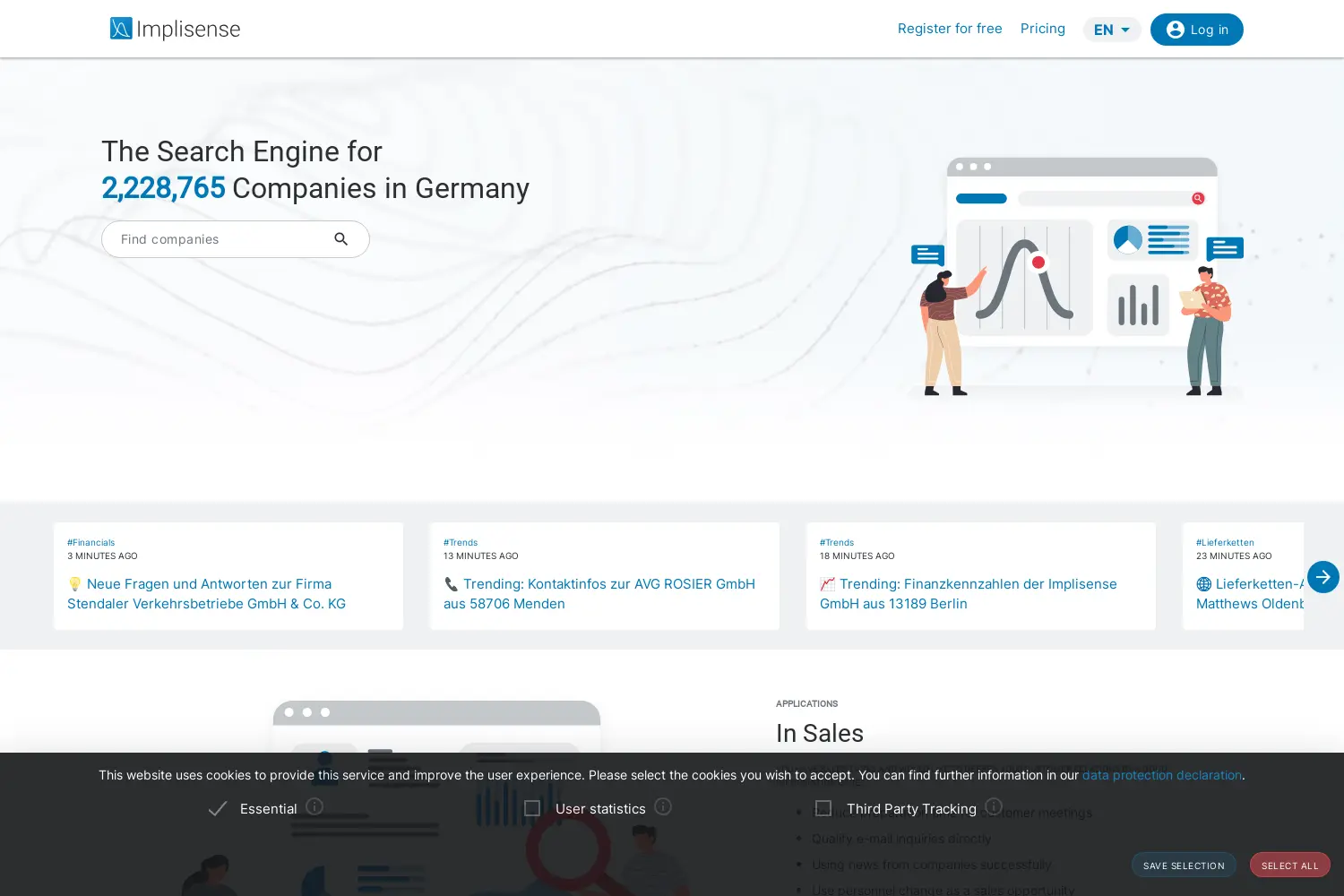Viewport: 1344px width, 896px height.
Task: Click the user avatar icon in Log in
Action: [1176, 30]
